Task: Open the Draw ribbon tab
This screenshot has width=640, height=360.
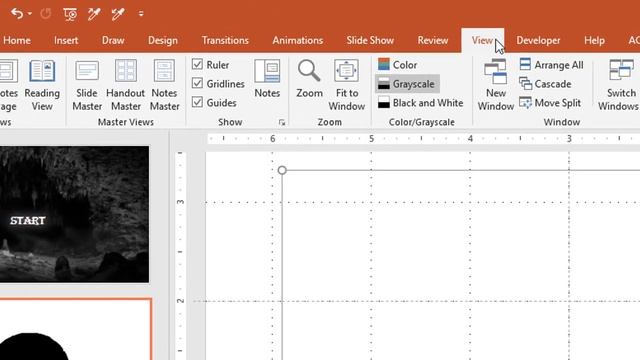Action: tap(113, 40)
